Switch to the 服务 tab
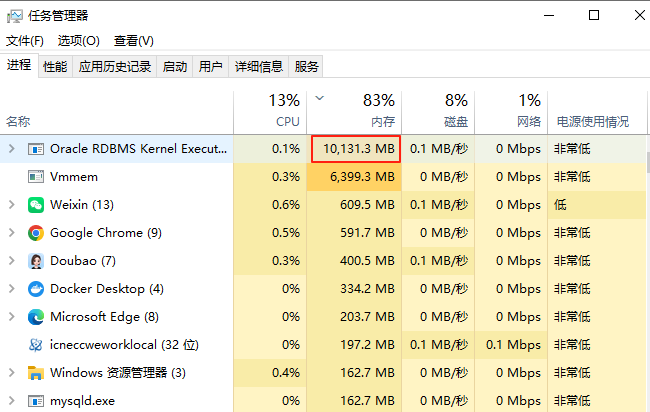The width and height of the screenshot is (650, 412). [306, 66]
